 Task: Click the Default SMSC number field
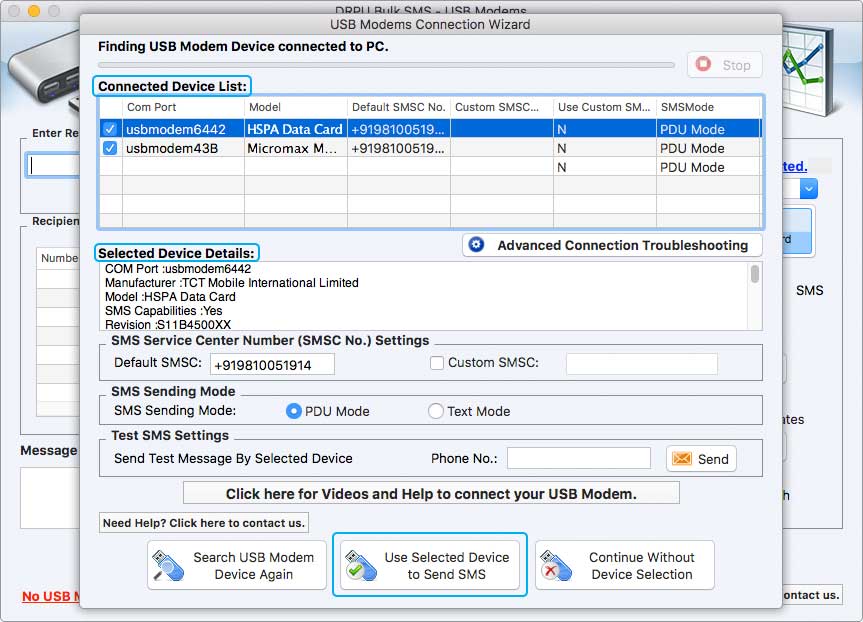[x=272, y=364]
